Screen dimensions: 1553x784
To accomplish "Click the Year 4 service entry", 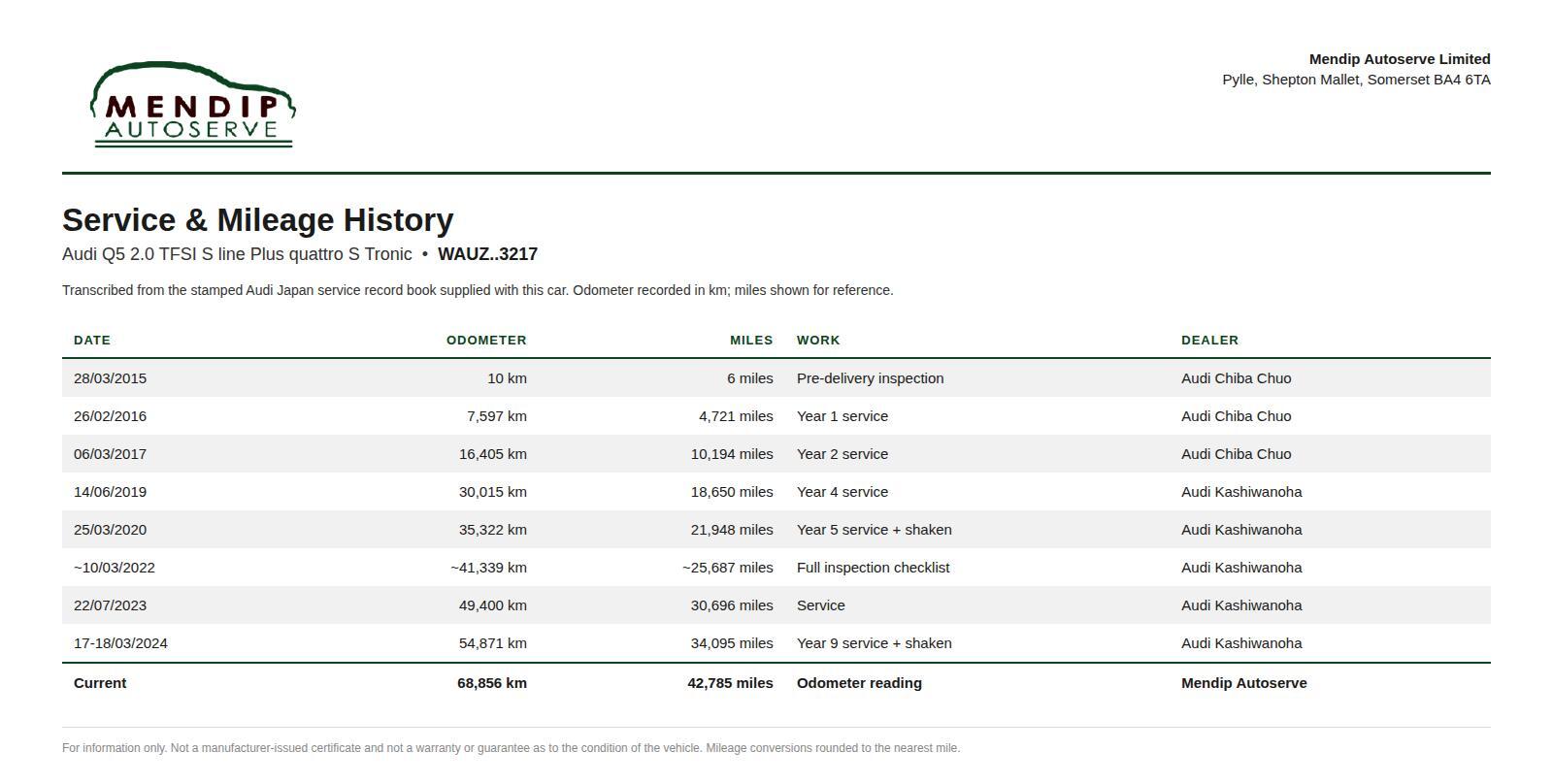I will (x=843, y=492).
